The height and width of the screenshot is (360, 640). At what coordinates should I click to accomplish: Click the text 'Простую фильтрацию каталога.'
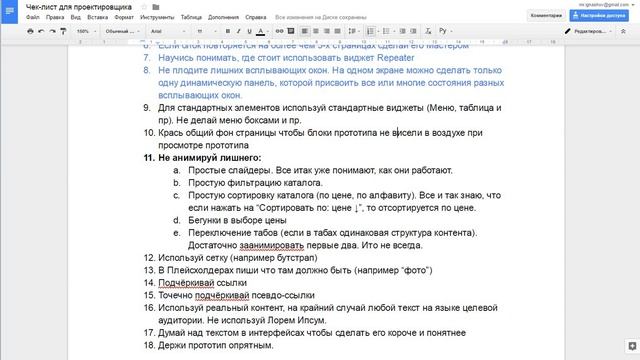pyautogui.click(x=255, y=182)
